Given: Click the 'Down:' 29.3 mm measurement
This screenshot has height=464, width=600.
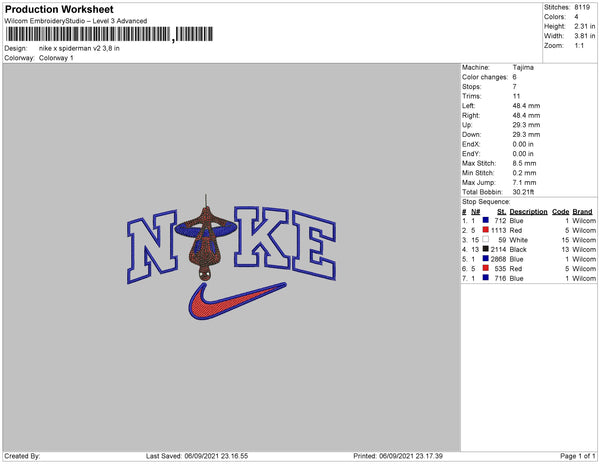Looking at the screenshot, I should [x=527, y=134].
